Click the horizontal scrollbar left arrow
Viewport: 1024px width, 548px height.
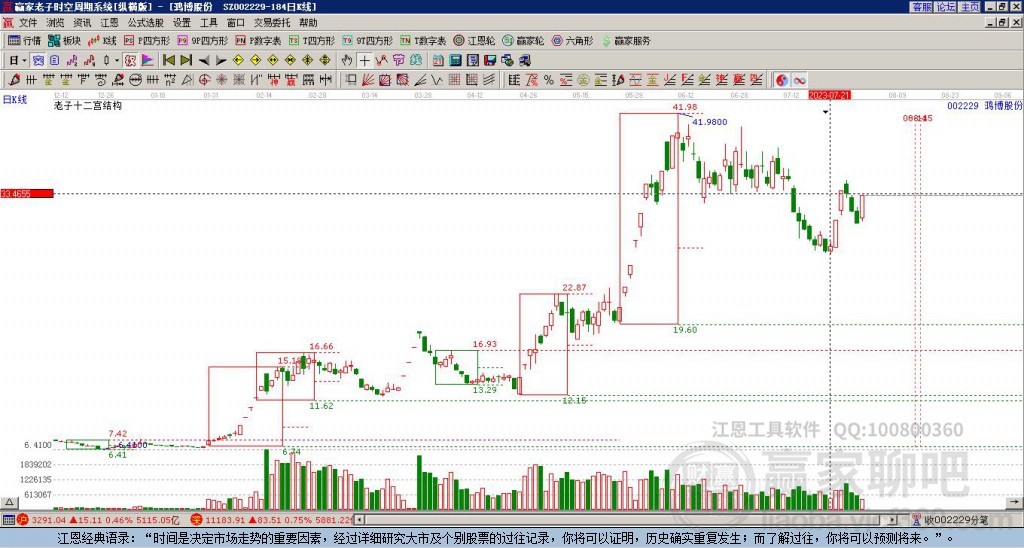point(359,520)
